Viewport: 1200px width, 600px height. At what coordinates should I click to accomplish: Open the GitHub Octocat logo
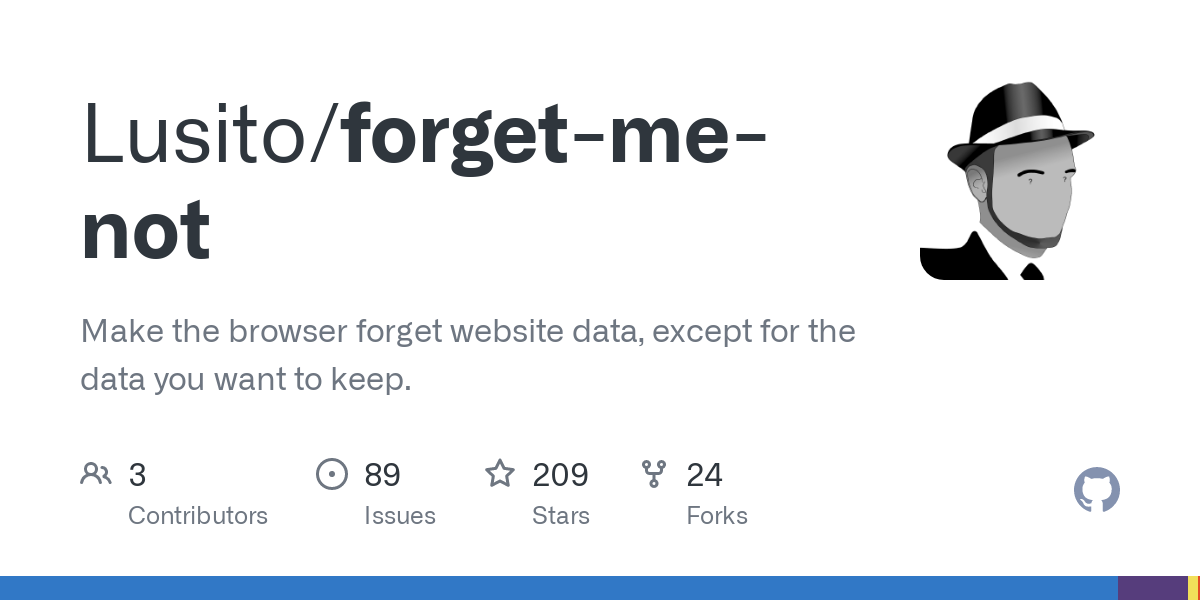(x=1096, y=491)
